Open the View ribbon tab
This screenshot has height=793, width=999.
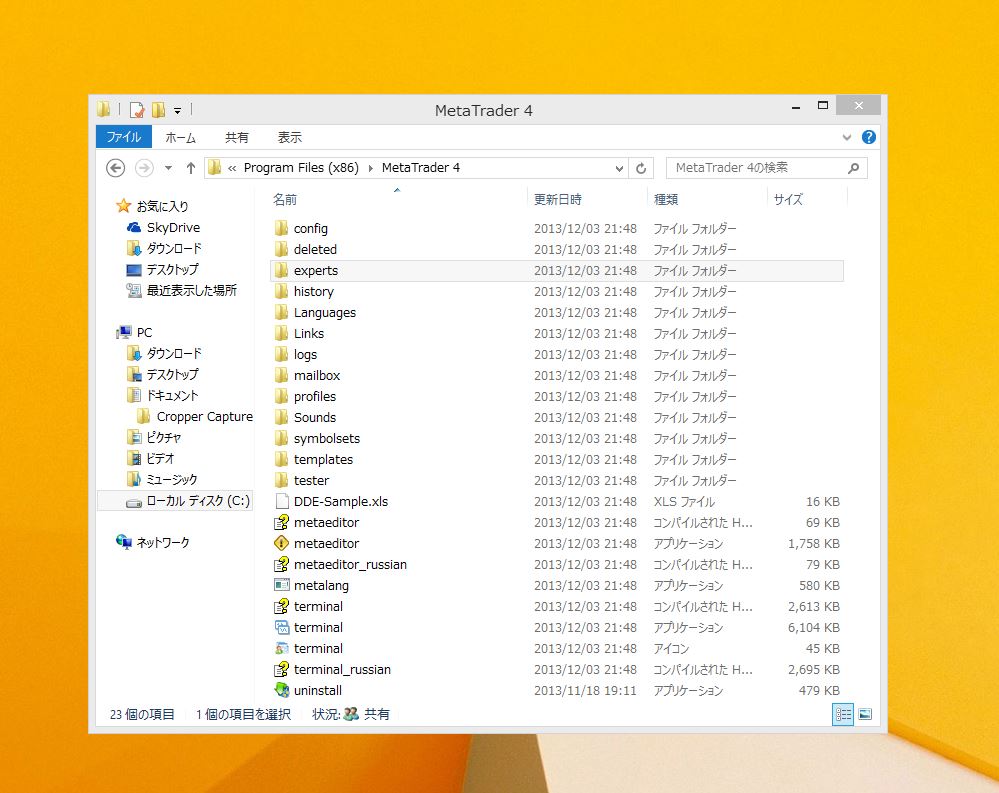tap(289, 137)
